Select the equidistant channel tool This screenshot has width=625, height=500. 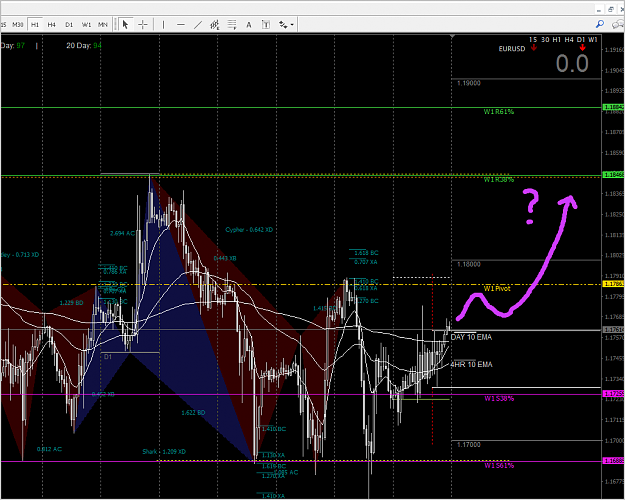coord(215,25)
